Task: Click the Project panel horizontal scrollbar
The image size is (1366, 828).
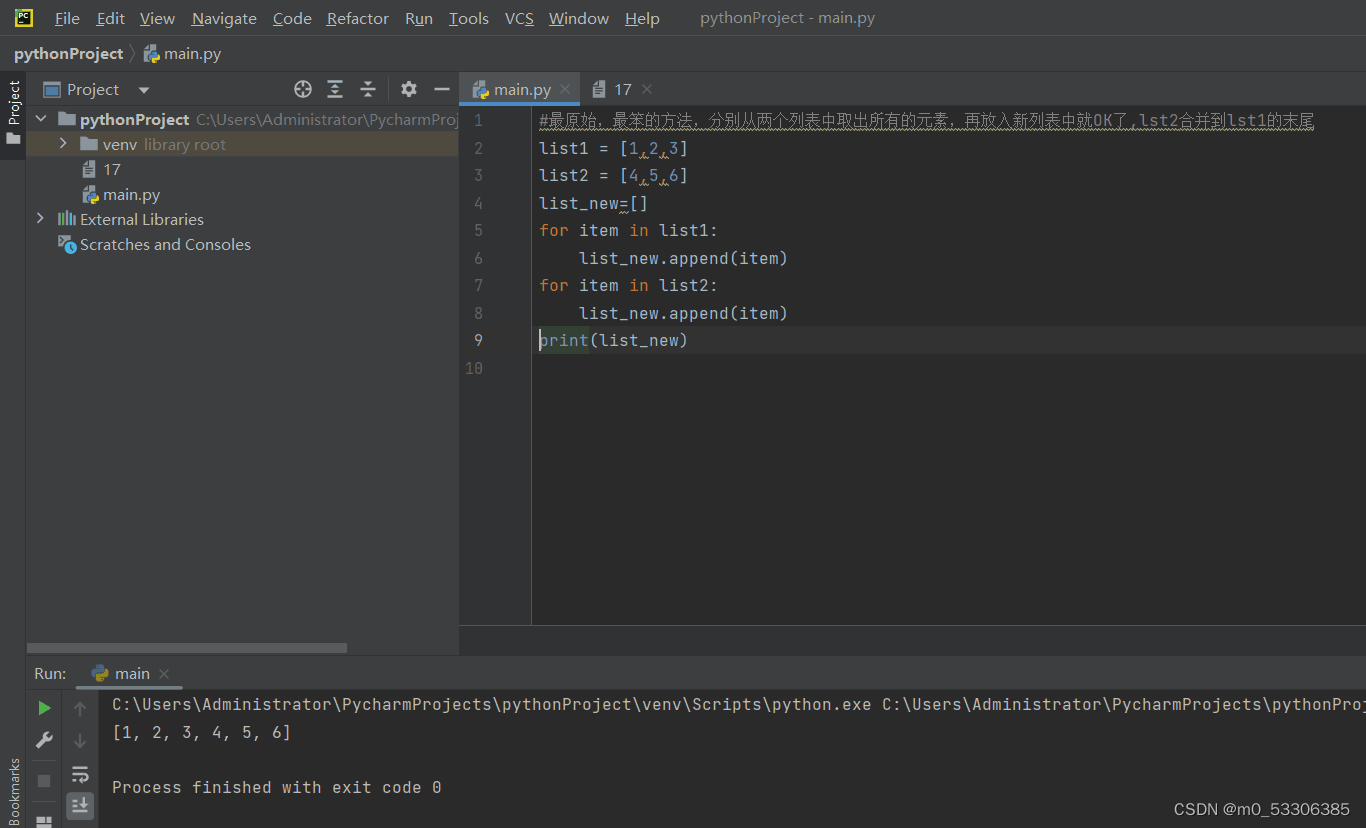Action: pyautogui.click(x=187, y=648)
